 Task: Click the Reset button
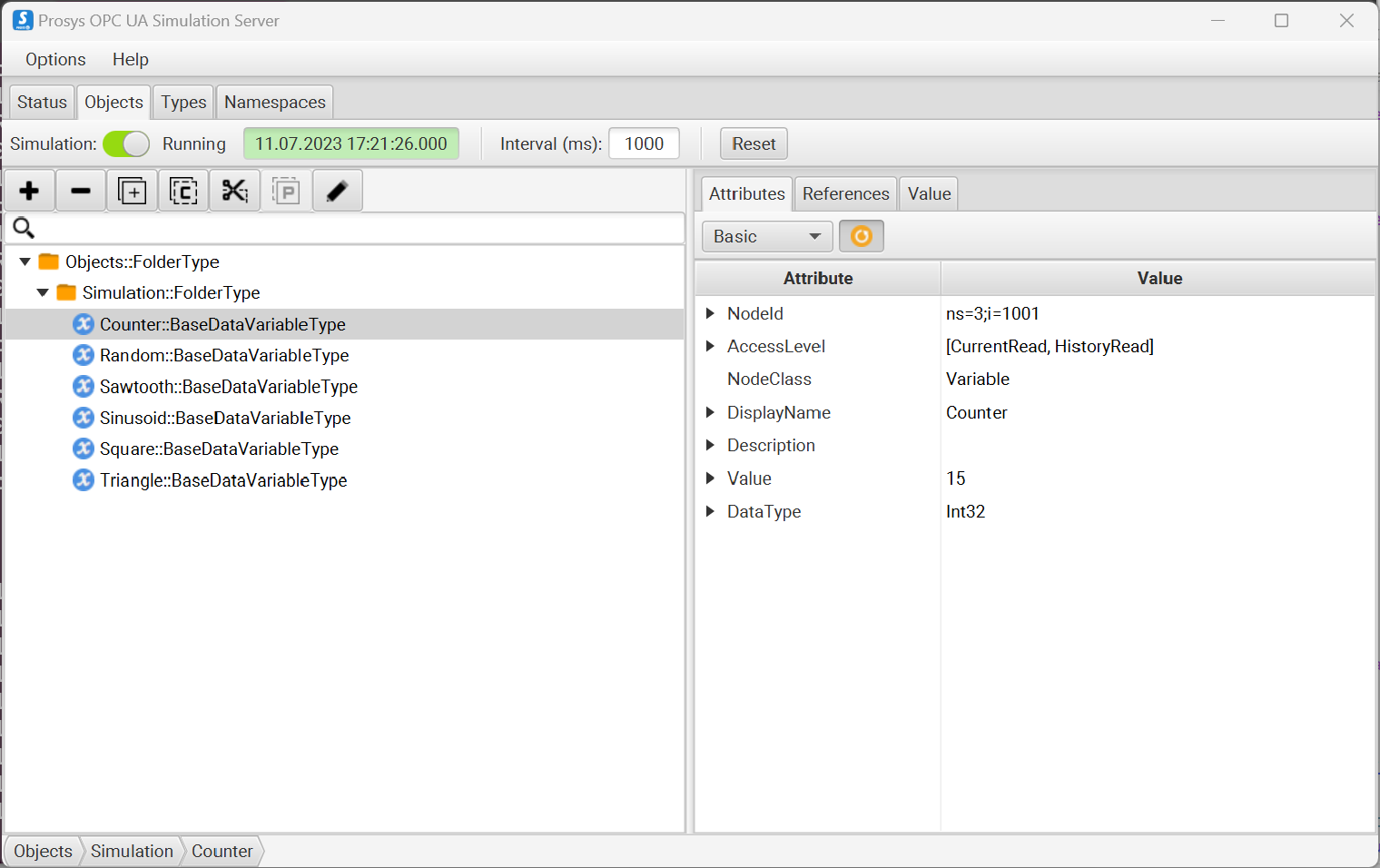(754, 143)
